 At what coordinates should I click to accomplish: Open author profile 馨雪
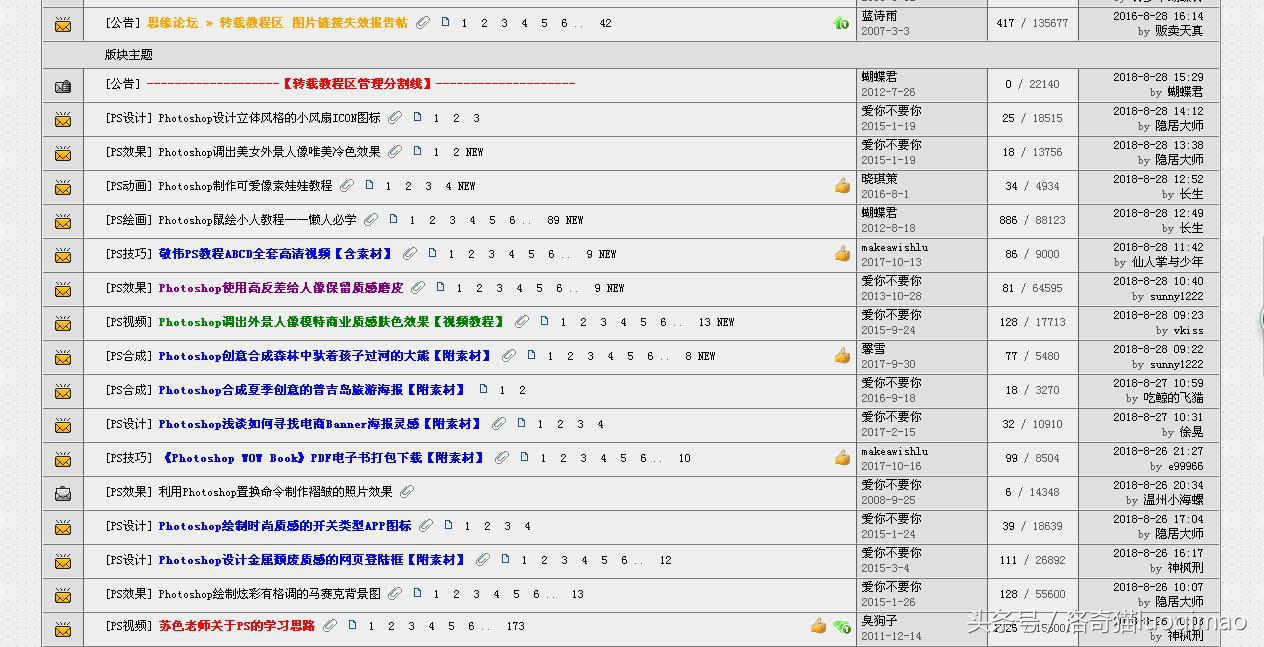pos(873,349)
